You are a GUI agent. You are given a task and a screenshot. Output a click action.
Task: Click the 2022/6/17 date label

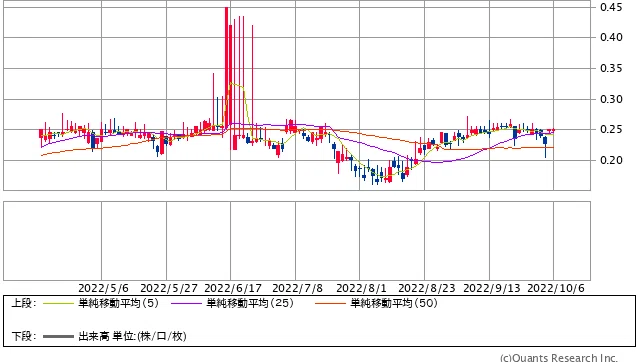(x=233, y=288)
